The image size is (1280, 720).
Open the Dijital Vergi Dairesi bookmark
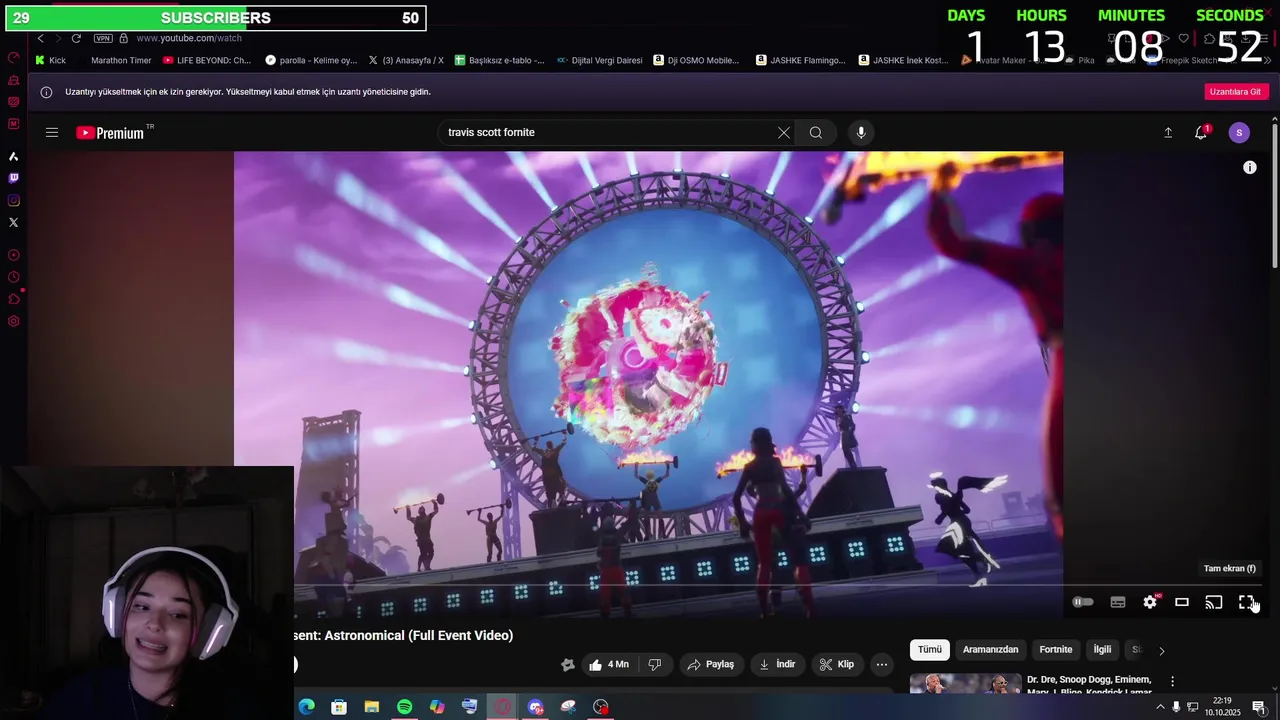click(599, 60)
